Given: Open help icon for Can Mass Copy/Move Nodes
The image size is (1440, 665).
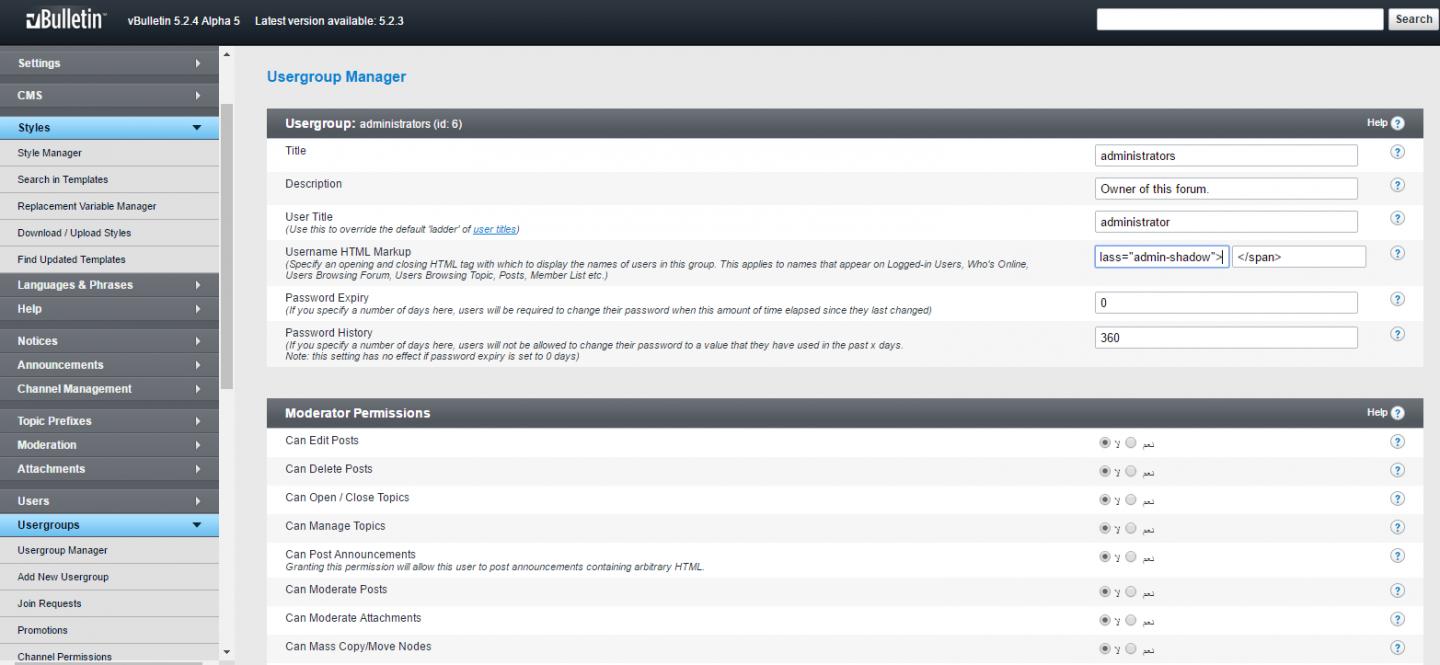Looking at the screenshot, I should click(x=1398, y=647).
